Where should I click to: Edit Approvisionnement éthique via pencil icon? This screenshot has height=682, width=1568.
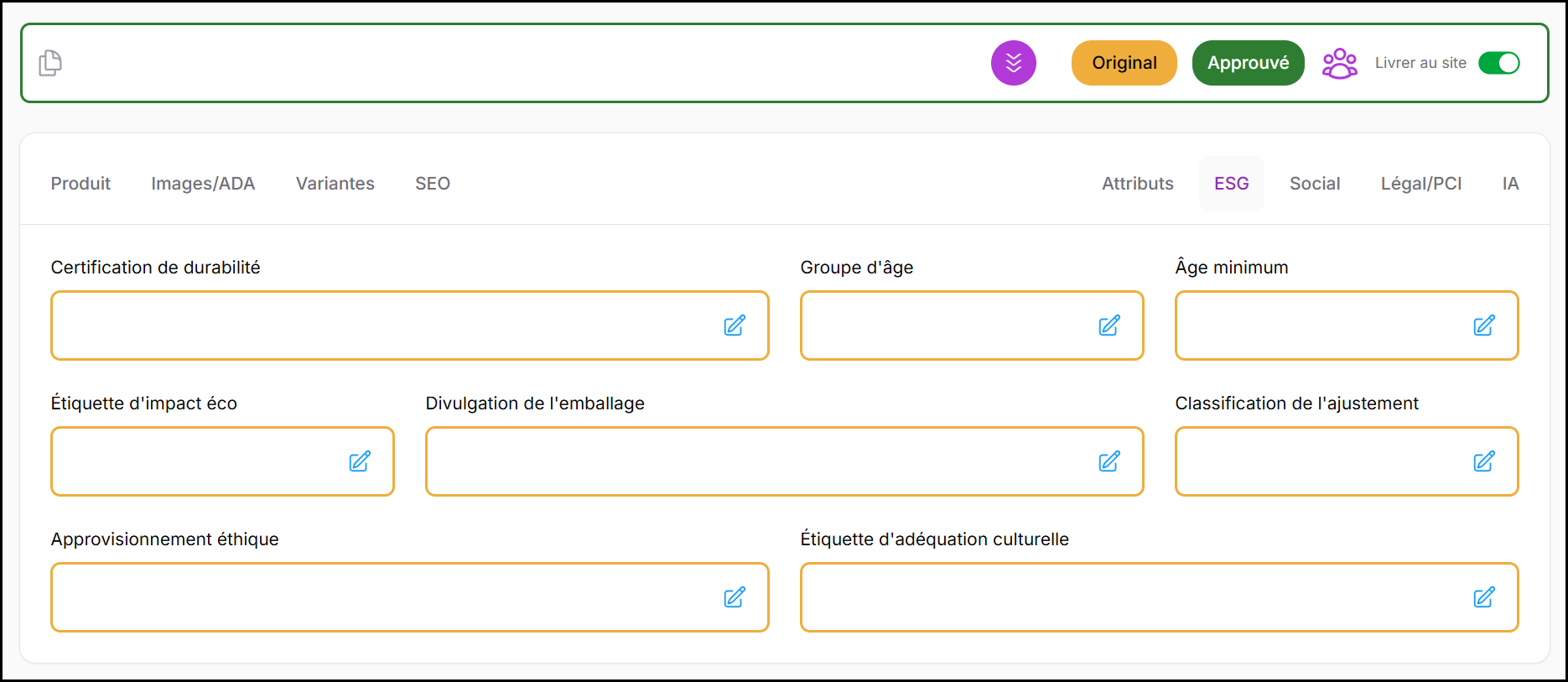tap(735, 597)
